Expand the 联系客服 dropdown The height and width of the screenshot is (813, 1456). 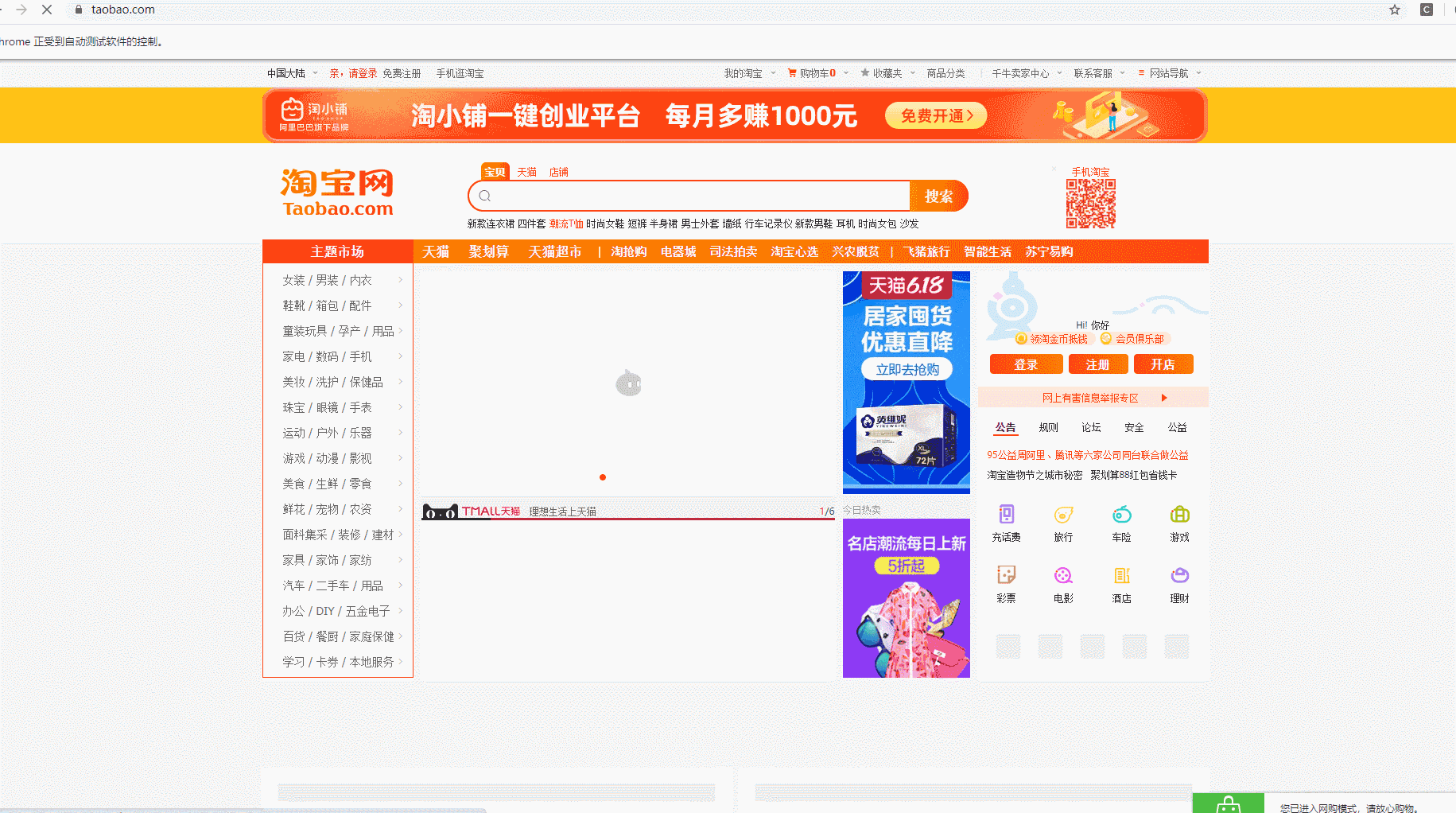coord(1123,72)
